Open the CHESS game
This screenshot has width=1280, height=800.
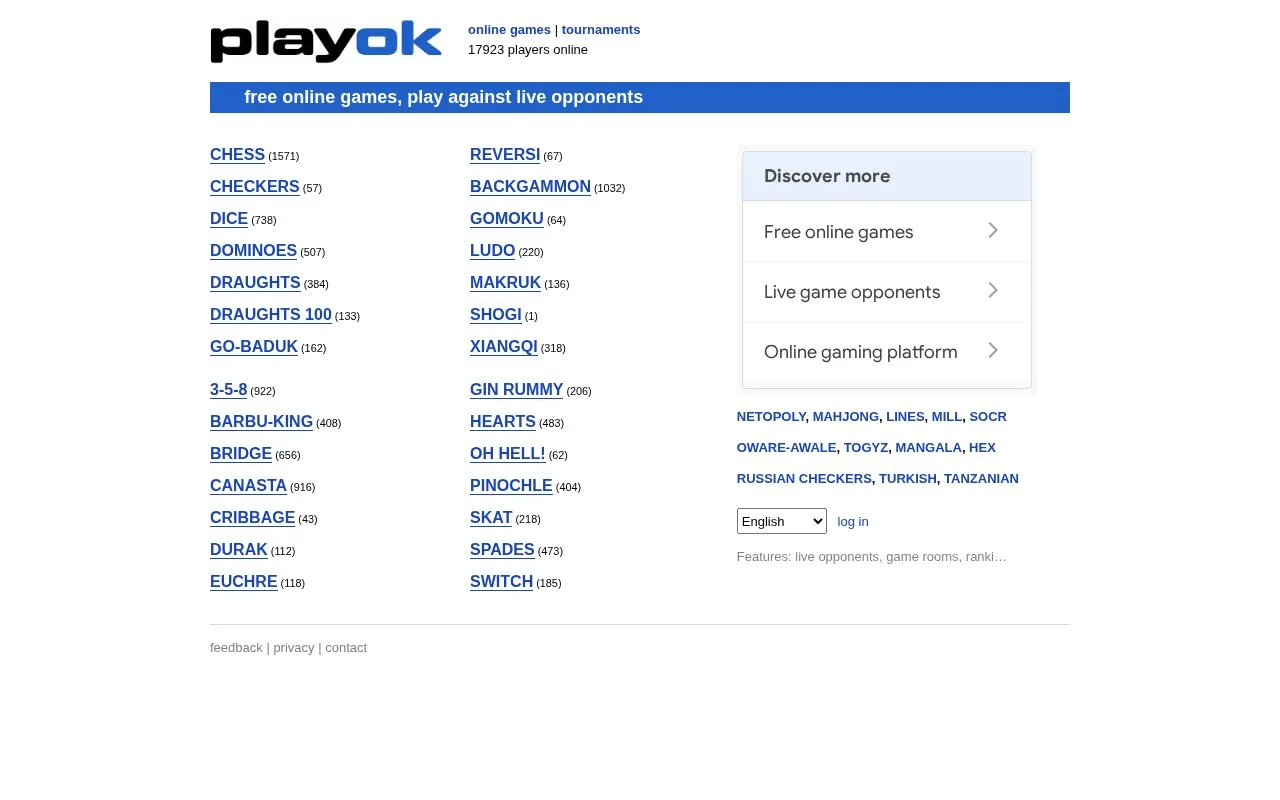point(237,155)
